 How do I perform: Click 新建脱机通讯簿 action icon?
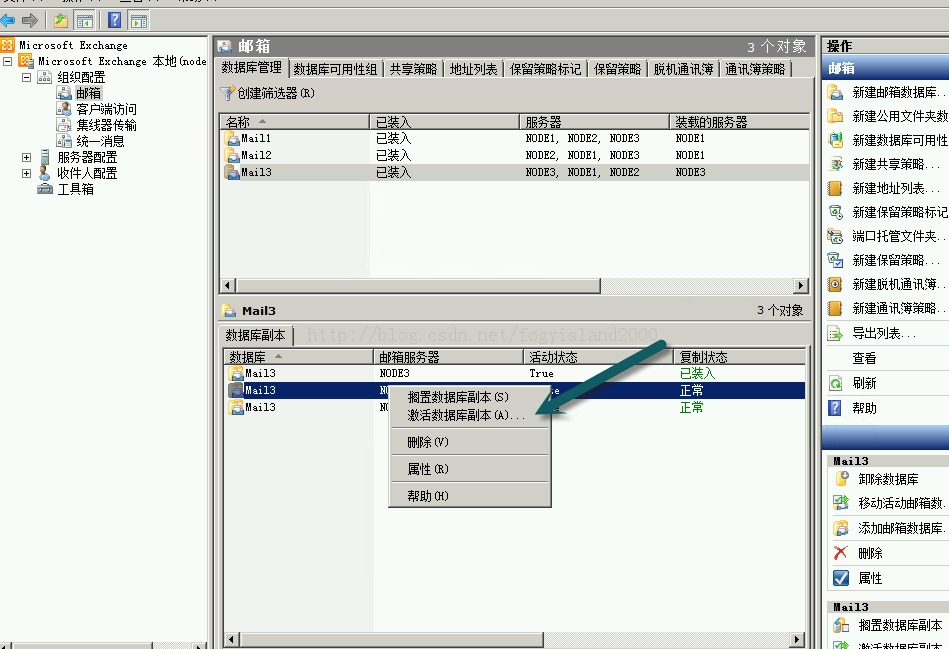(x=835, y=285)
